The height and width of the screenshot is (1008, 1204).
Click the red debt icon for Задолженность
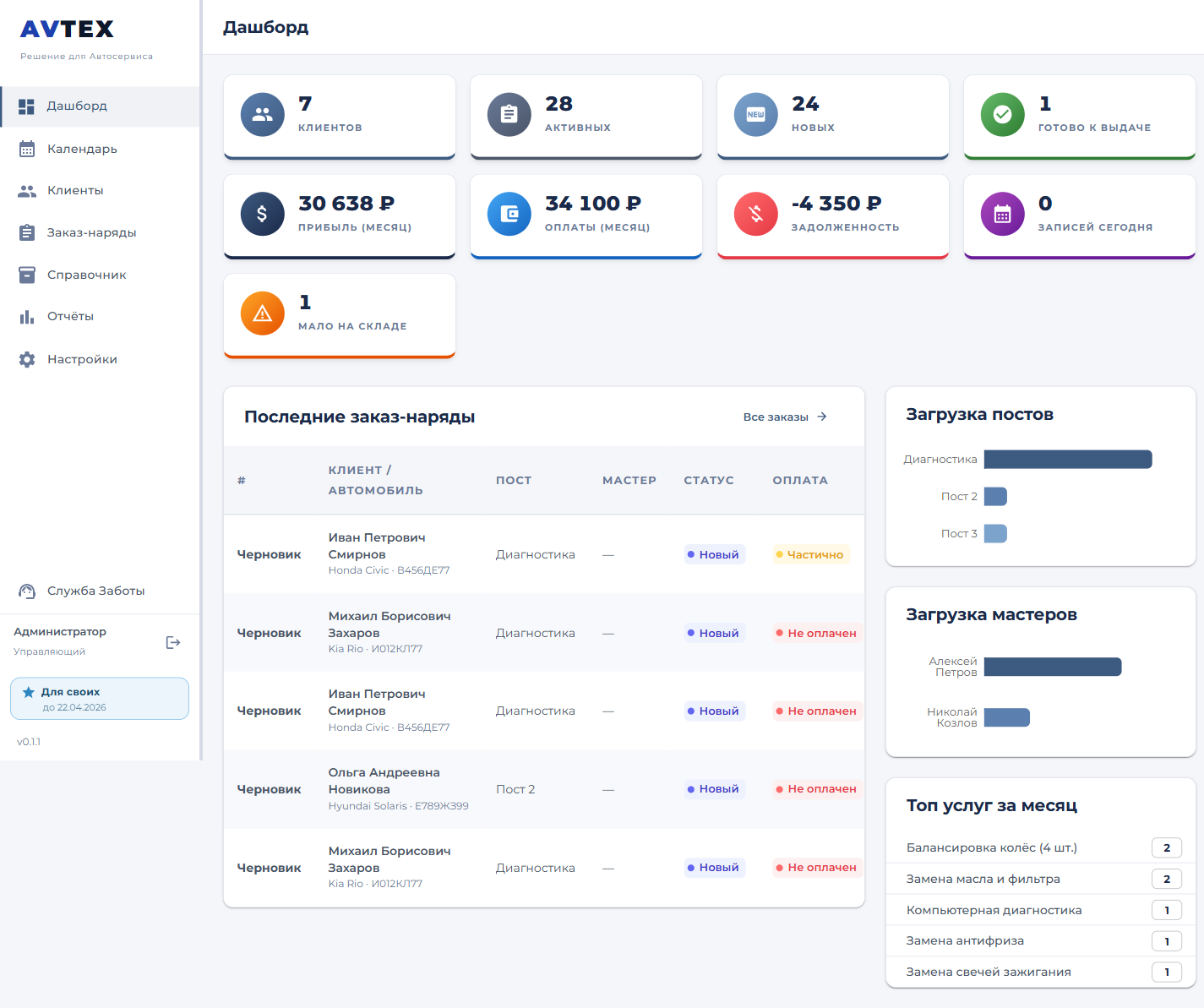[756, 214]
